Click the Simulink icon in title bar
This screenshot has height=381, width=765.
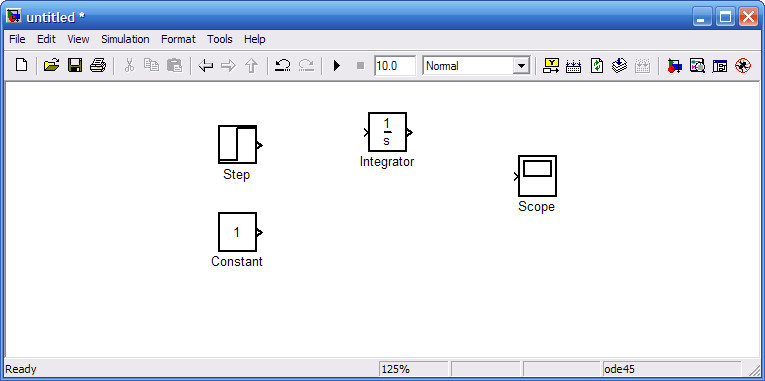[14, 17]
